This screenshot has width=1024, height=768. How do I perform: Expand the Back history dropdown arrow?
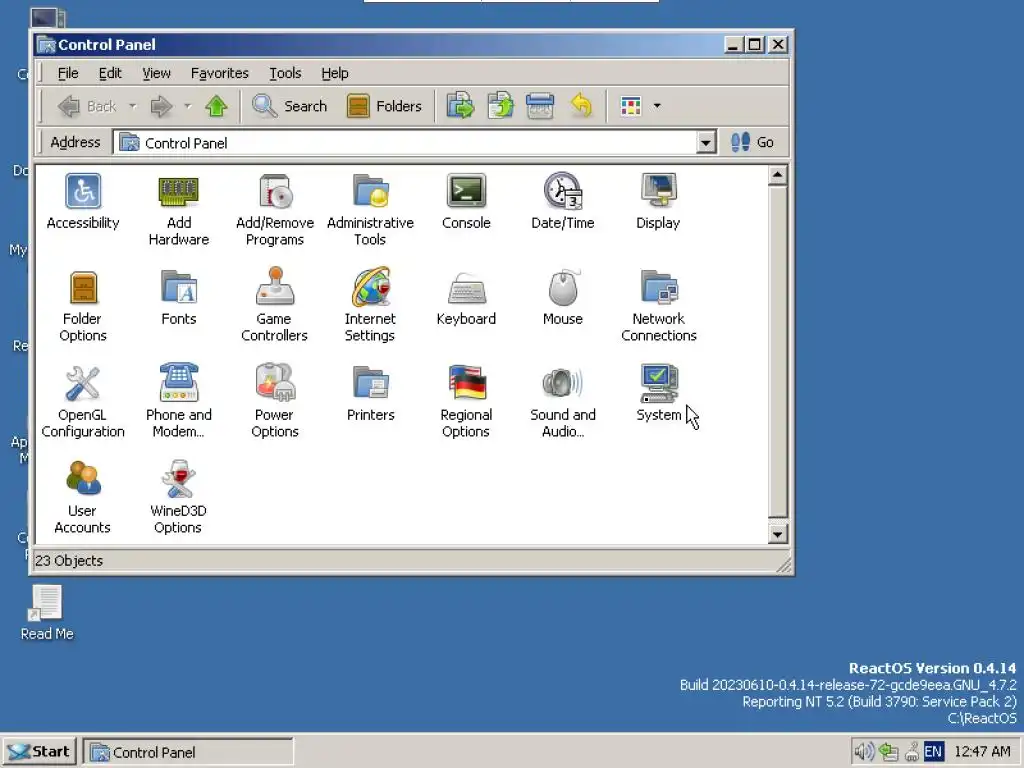pos(133,106)
